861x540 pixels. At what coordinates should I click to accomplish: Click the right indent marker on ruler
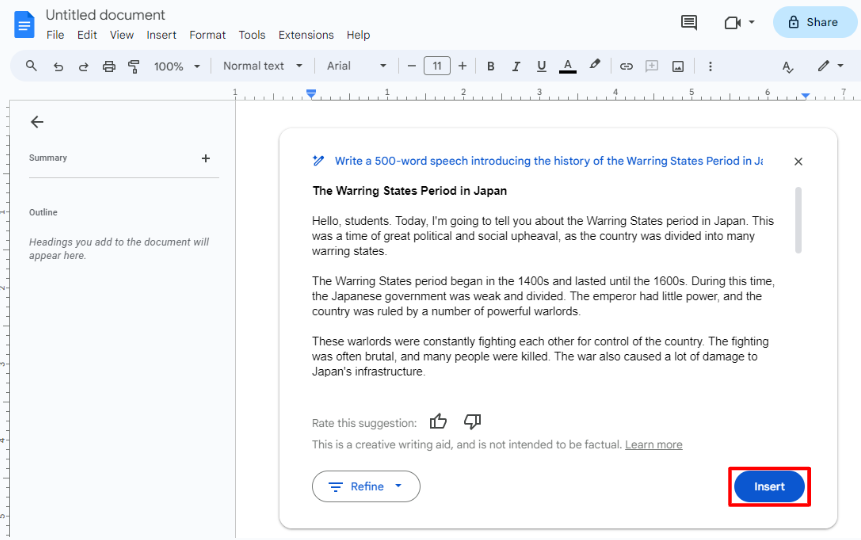(805, 96)
